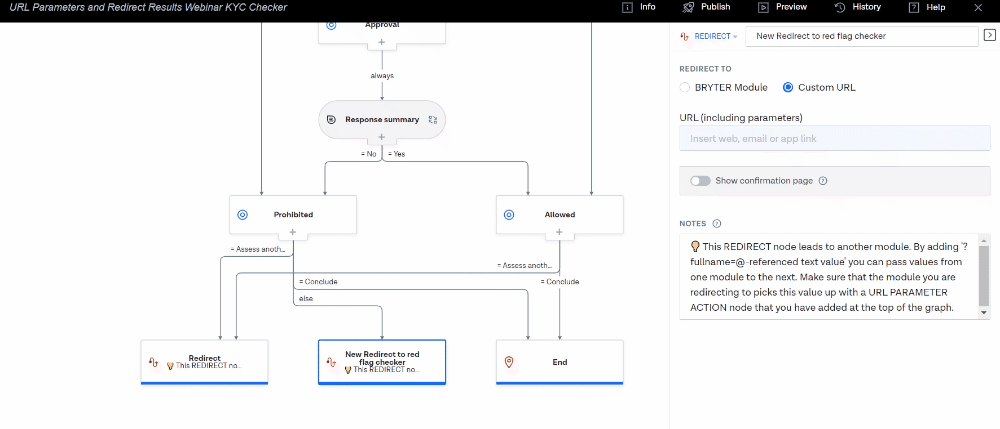The width and height of the screenshot is (1000, 429).
Task: Click inside the Notes text area
Action: click(829, 277)
